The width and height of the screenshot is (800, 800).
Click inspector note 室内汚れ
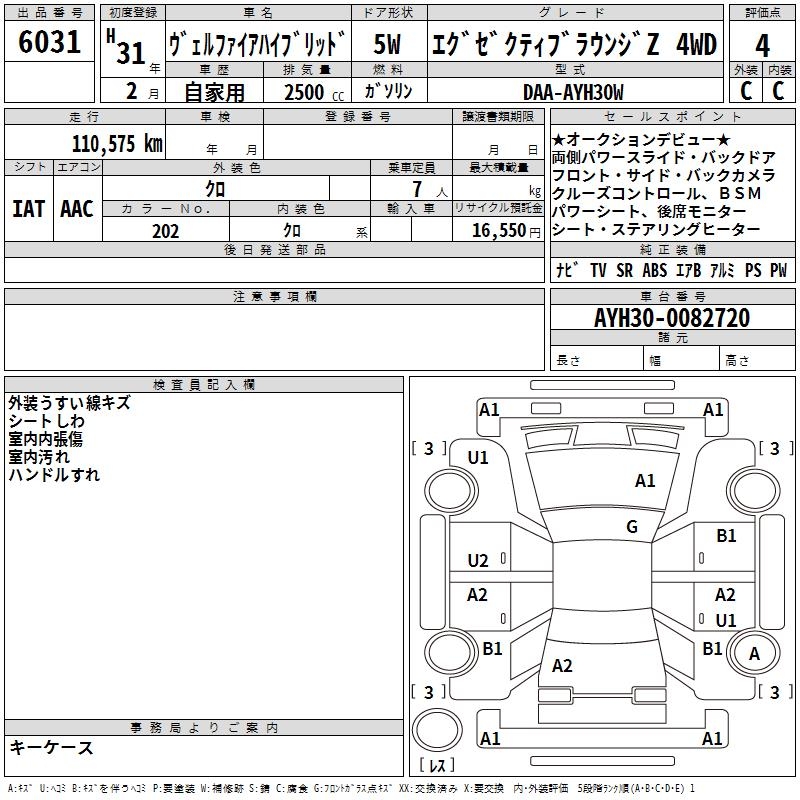(39, 457)
